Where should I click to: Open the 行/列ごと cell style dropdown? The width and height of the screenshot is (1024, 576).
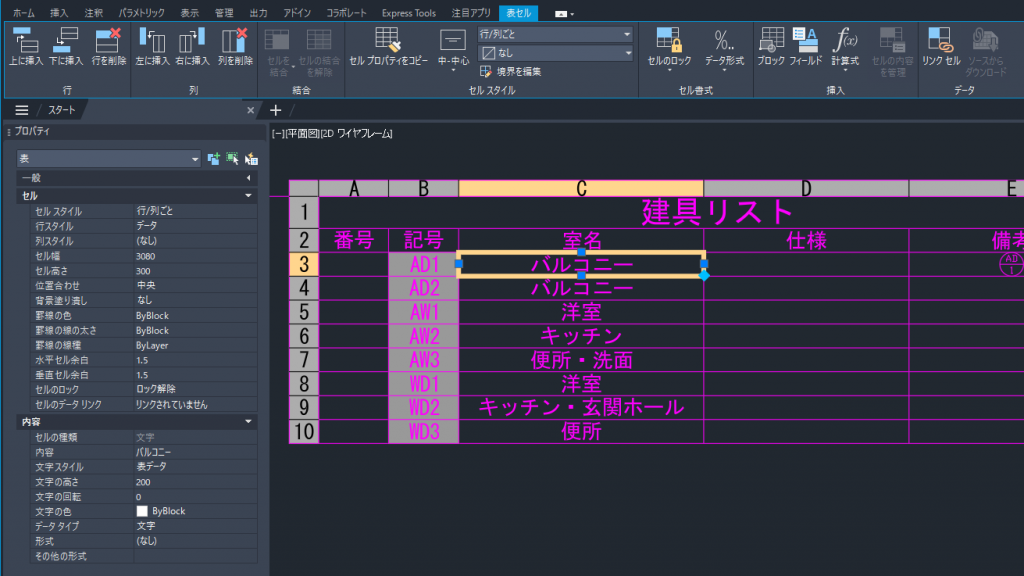tap(555, 34)
